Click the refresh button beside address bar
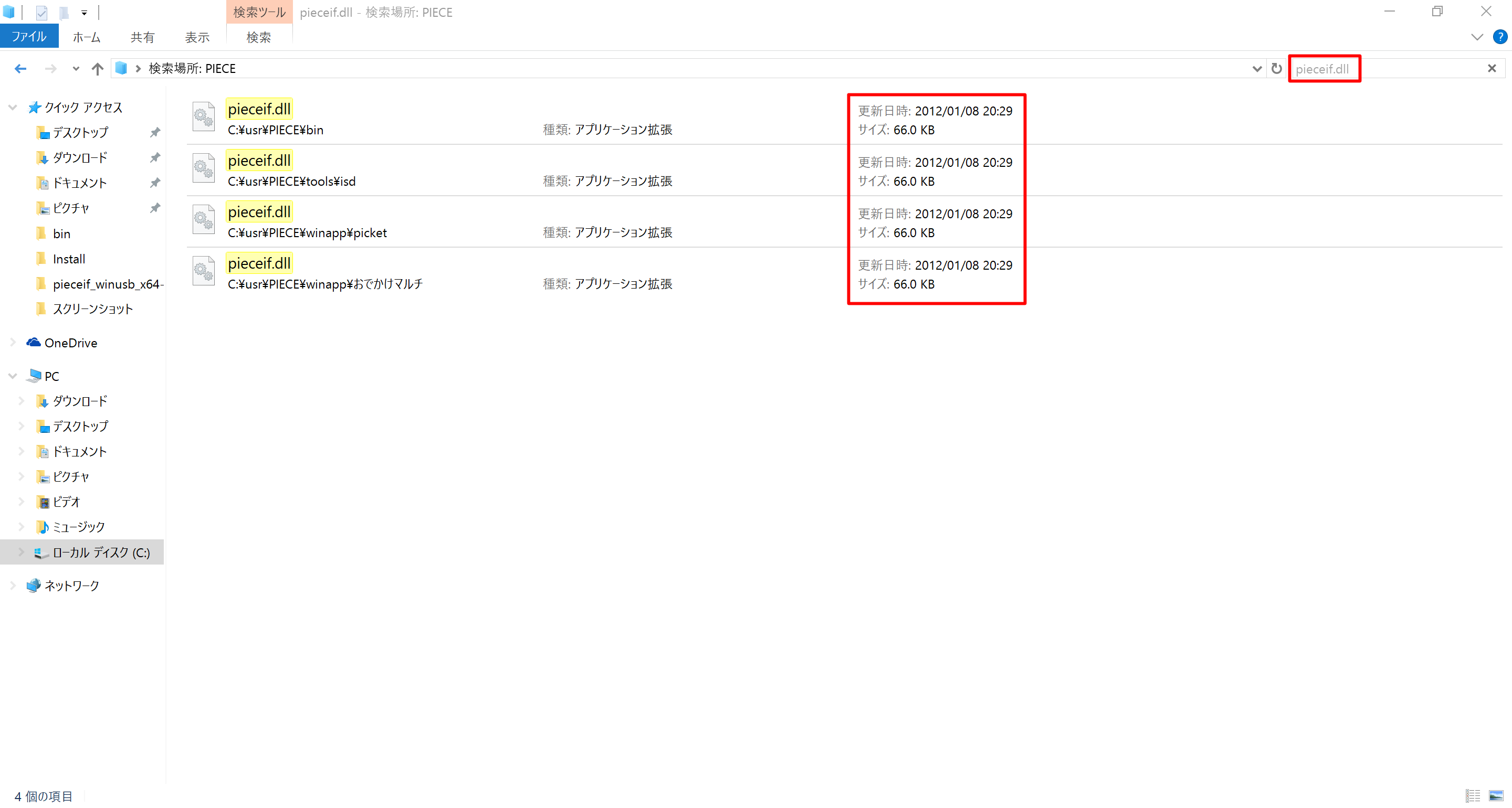The height and width of the screenshot is (808, 1512). pyautogui.click(x=1276, y=69)
